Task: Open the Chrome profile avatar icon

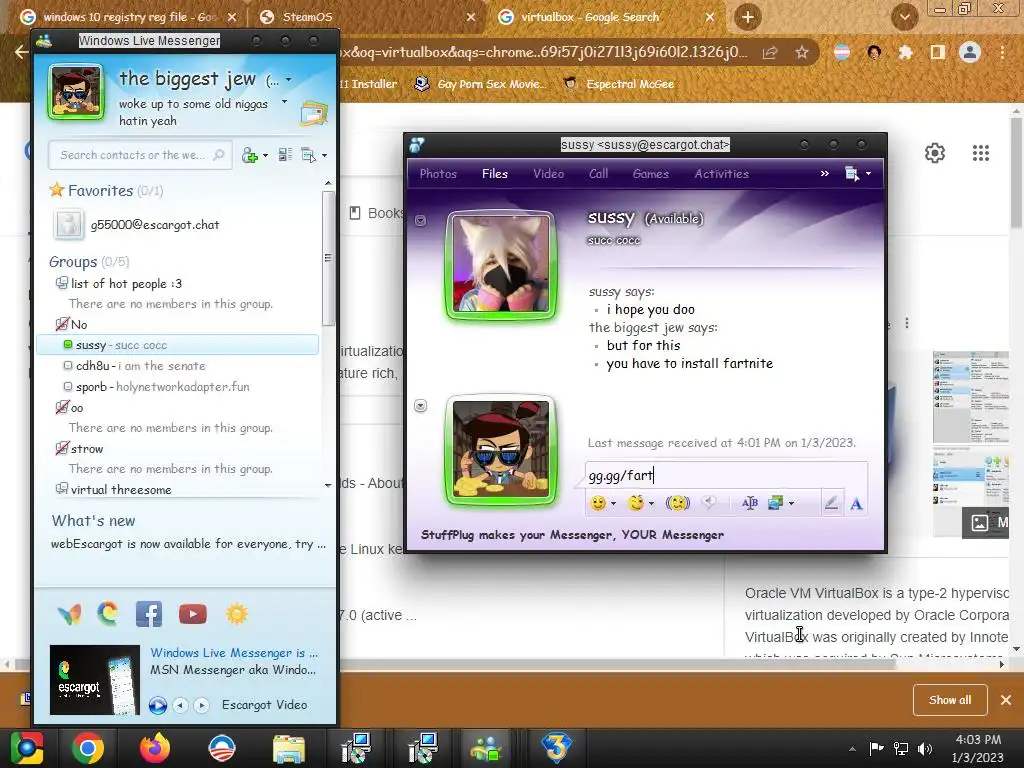Action: [970, 52]
